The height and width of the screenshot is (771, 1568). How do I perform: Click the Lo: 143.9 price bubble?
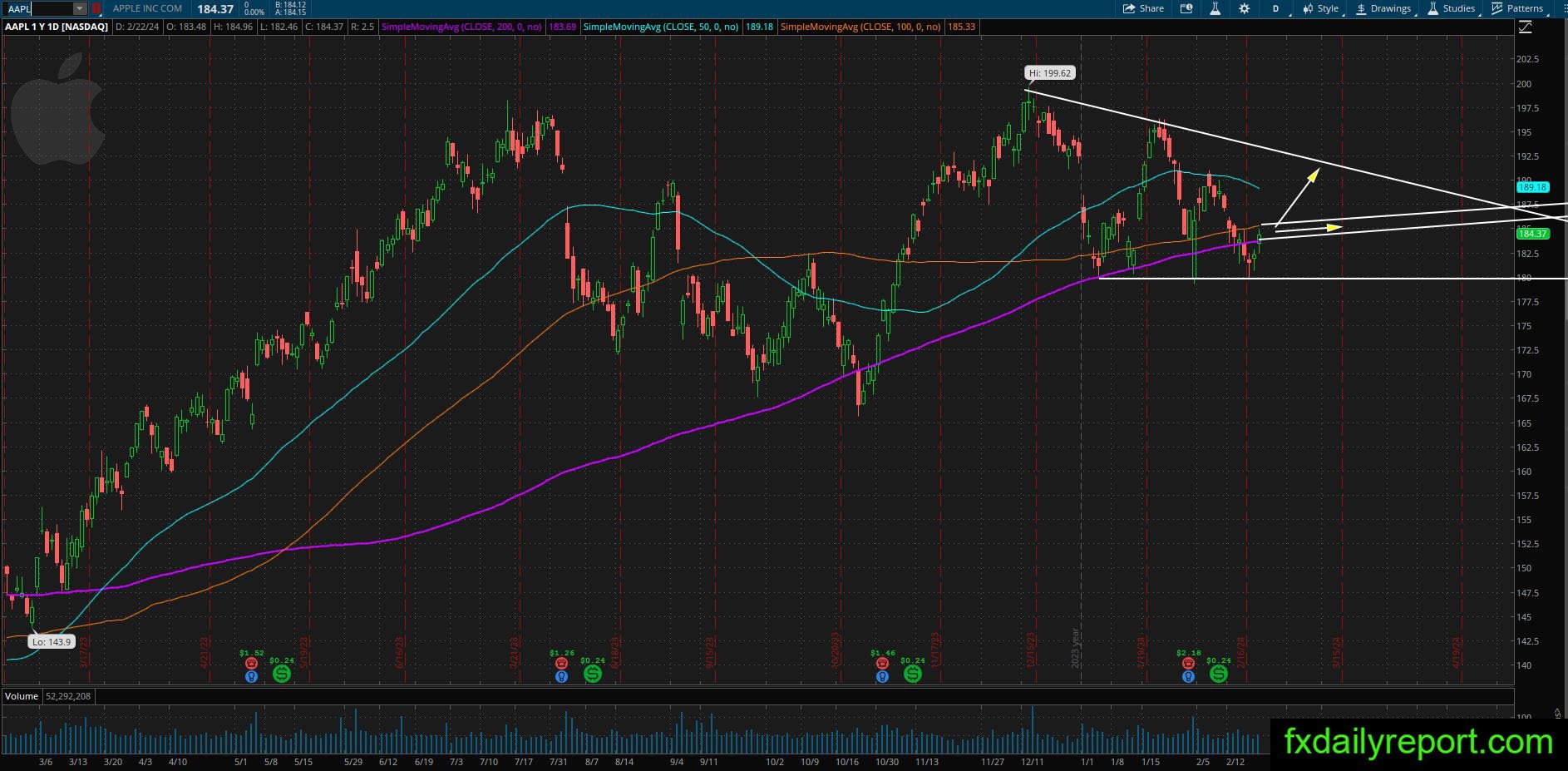[52, 642]
